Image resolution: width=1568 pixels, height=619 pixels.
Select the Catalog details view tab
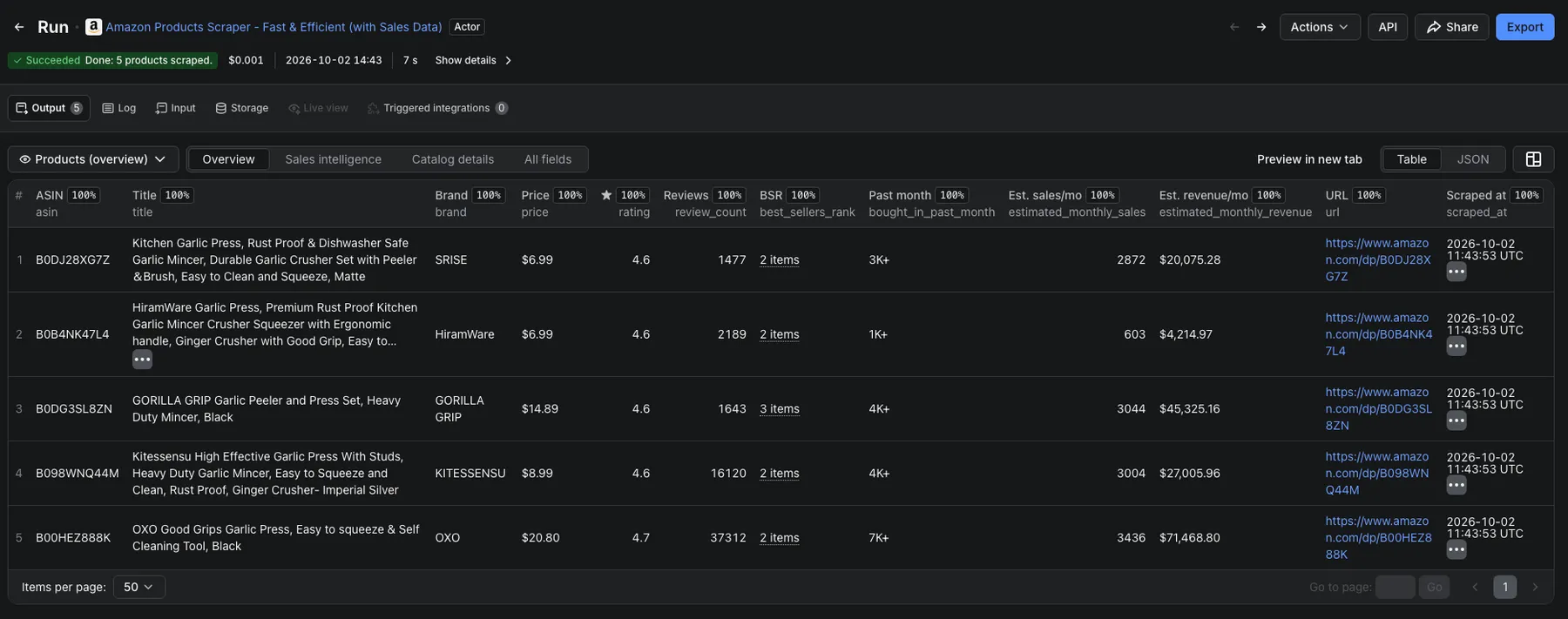point(453,159)
